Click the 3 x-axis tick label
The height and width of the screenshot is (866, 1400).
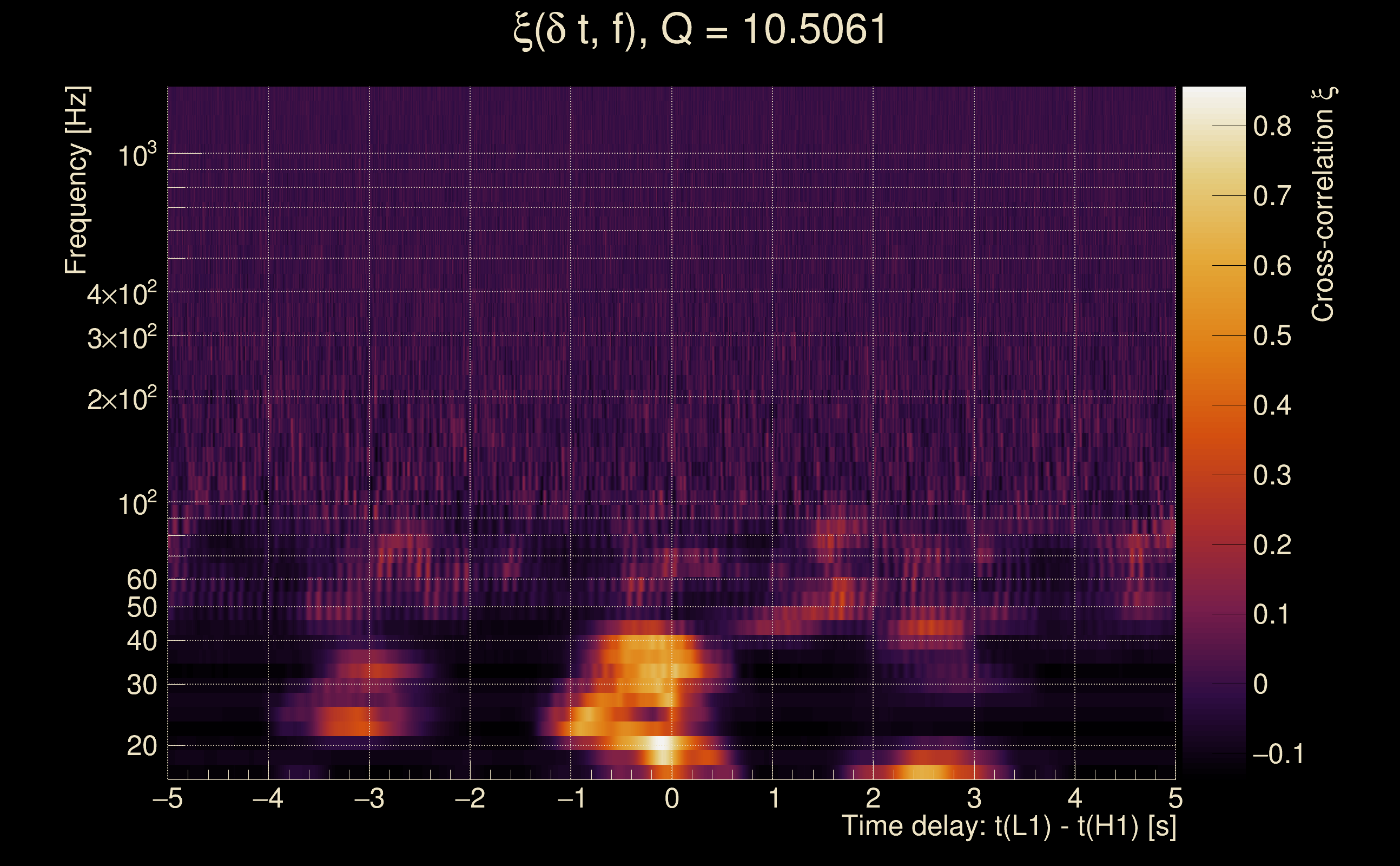(x=974, y=798)
